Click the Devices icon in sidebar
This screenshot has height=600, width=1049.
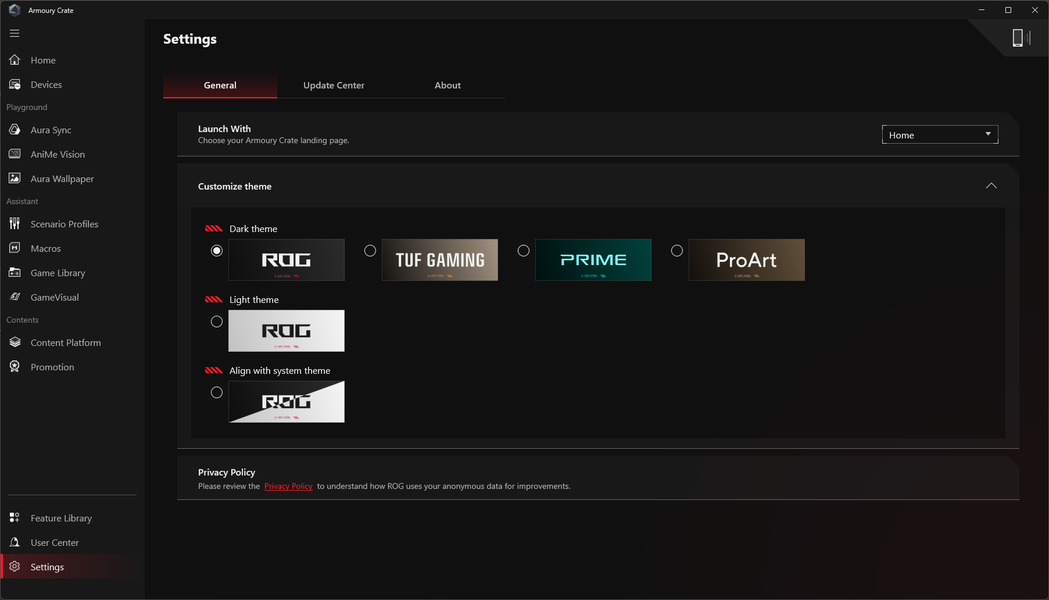click(x=14, y=84)
